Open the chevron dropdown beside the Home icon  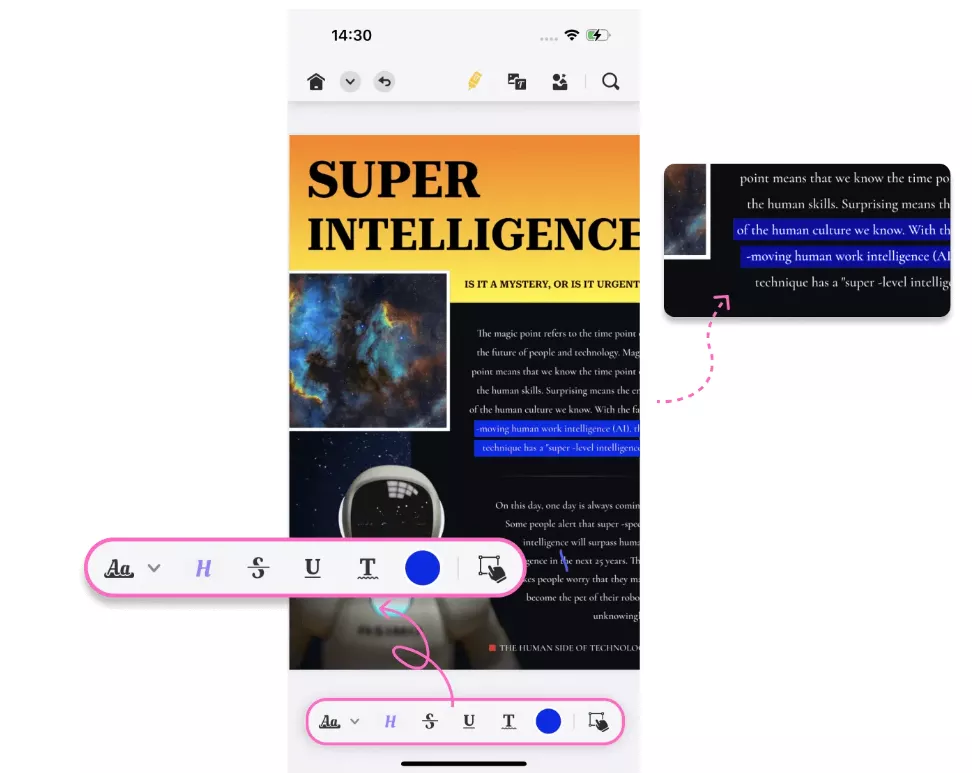pyautogui.click(x=350, y=81)
